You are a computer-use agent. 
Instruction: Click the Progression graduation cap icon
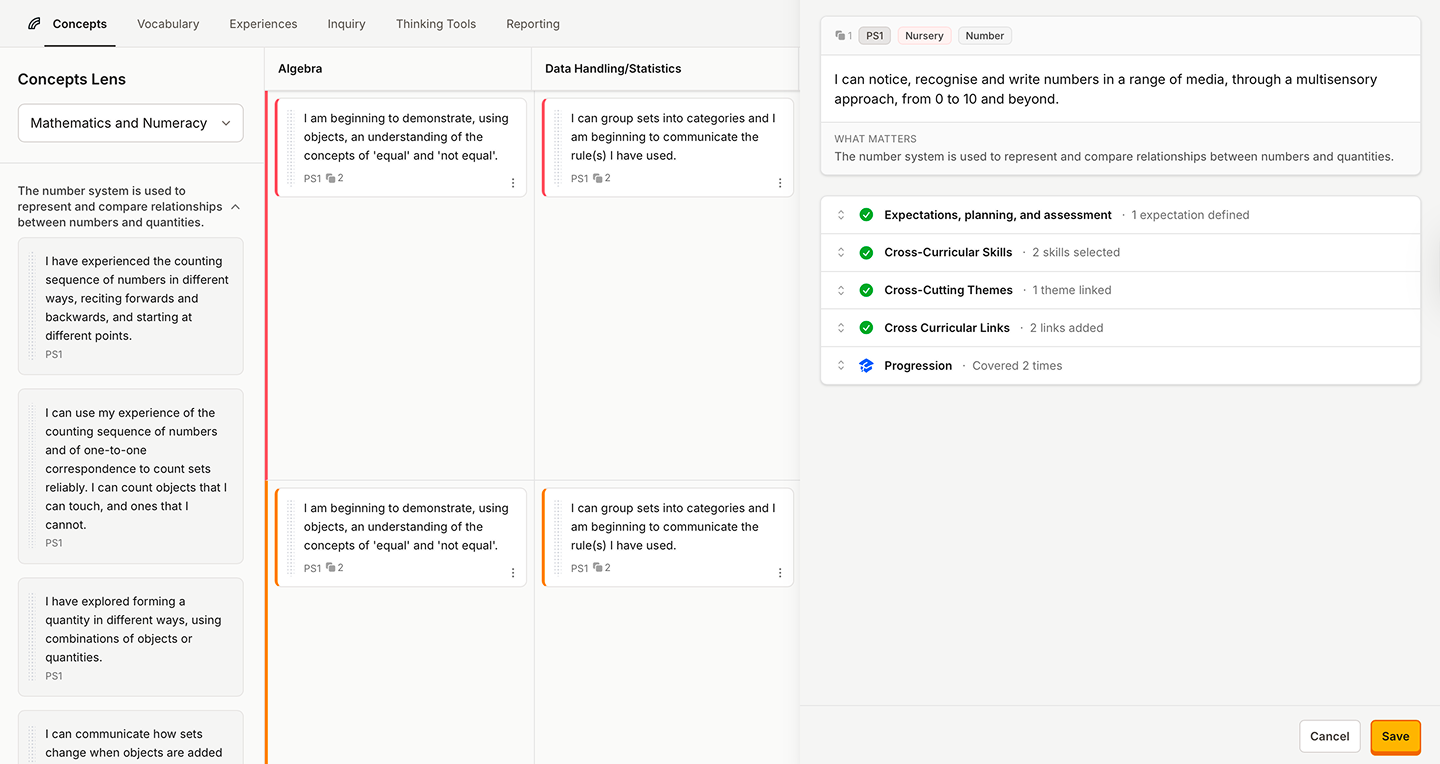pos(866,366)
